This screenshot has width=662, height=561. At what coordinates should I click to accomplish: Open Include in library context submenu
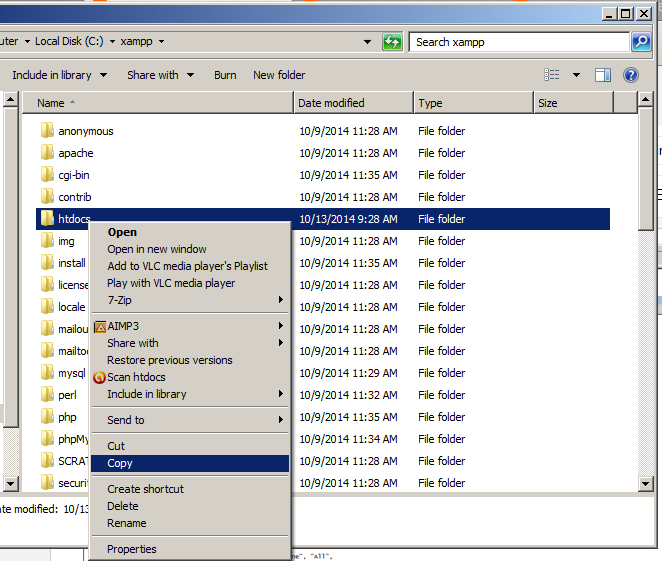coord(190,394)
